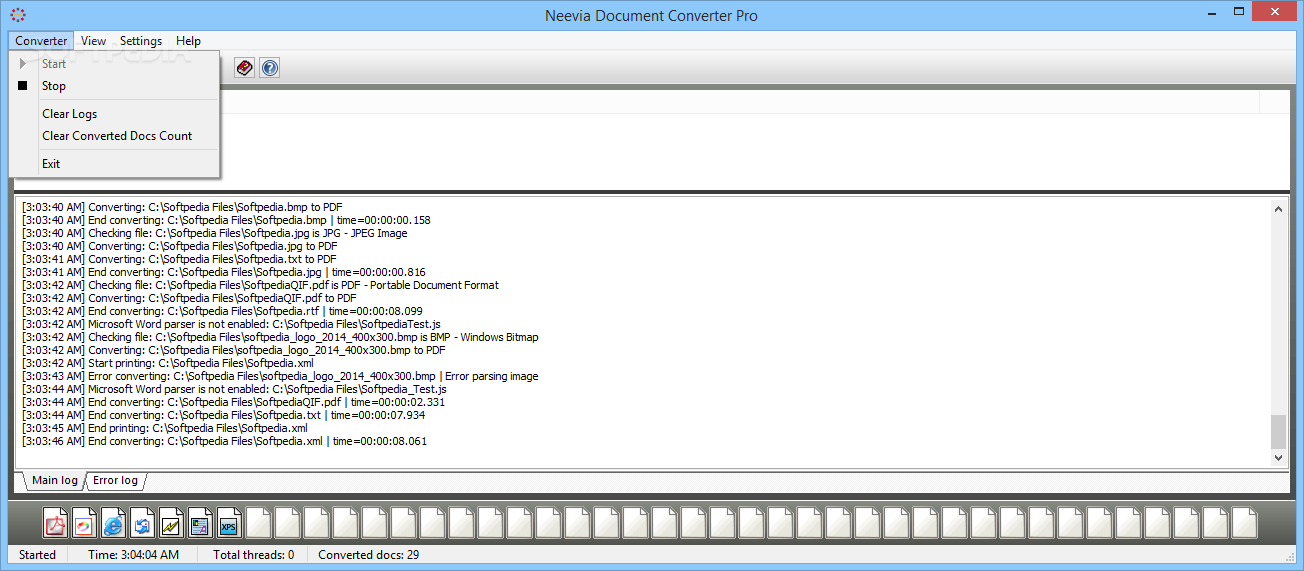Viewport: 1304px width, 571px height.
Task: Click log line ending 'time=00:00:00.816'
Action: tap(223, 272)
